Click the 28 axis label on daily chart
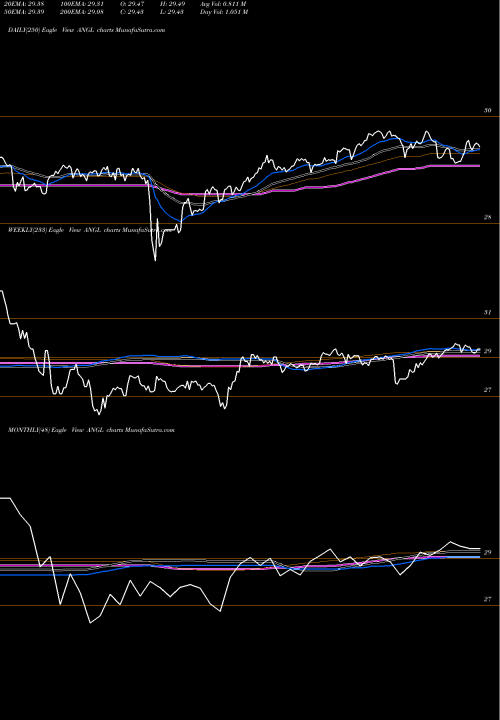The width and height of the screenshot is (500, 720). 488,218
